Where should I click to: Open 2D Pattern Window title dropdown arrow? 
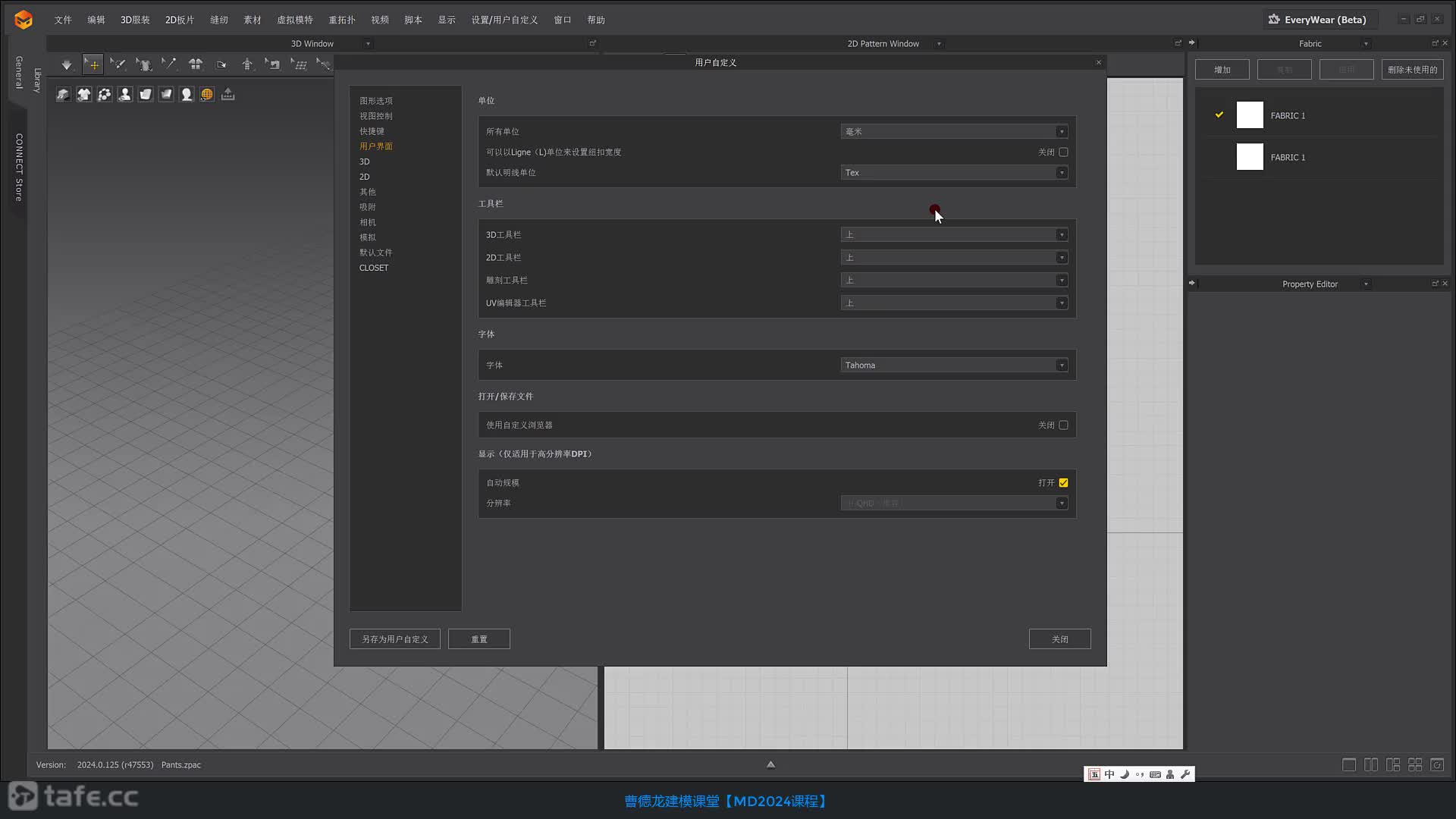pos(939,44)
